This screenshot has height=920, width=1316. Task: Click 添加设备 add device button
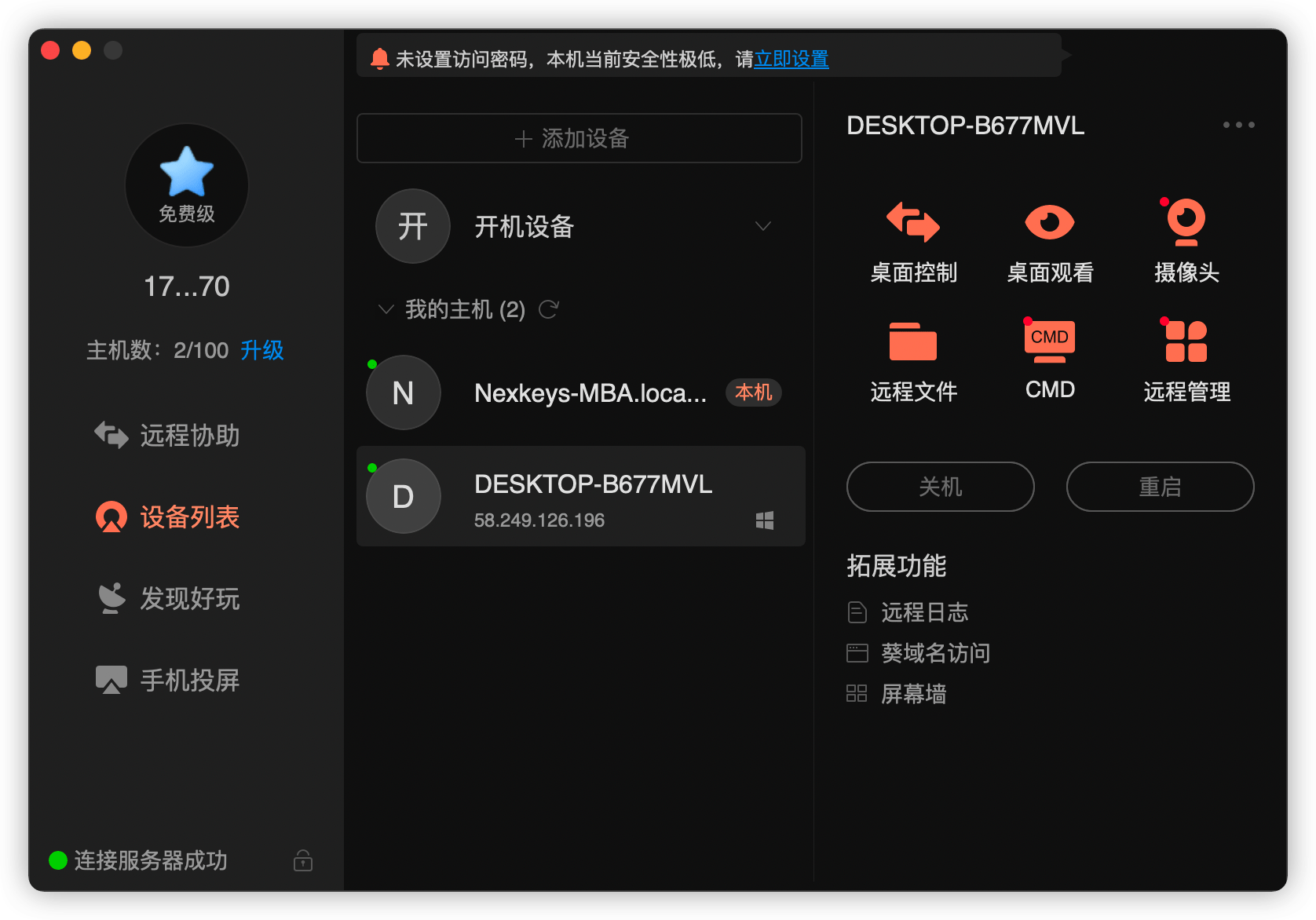tap(579, 138)
